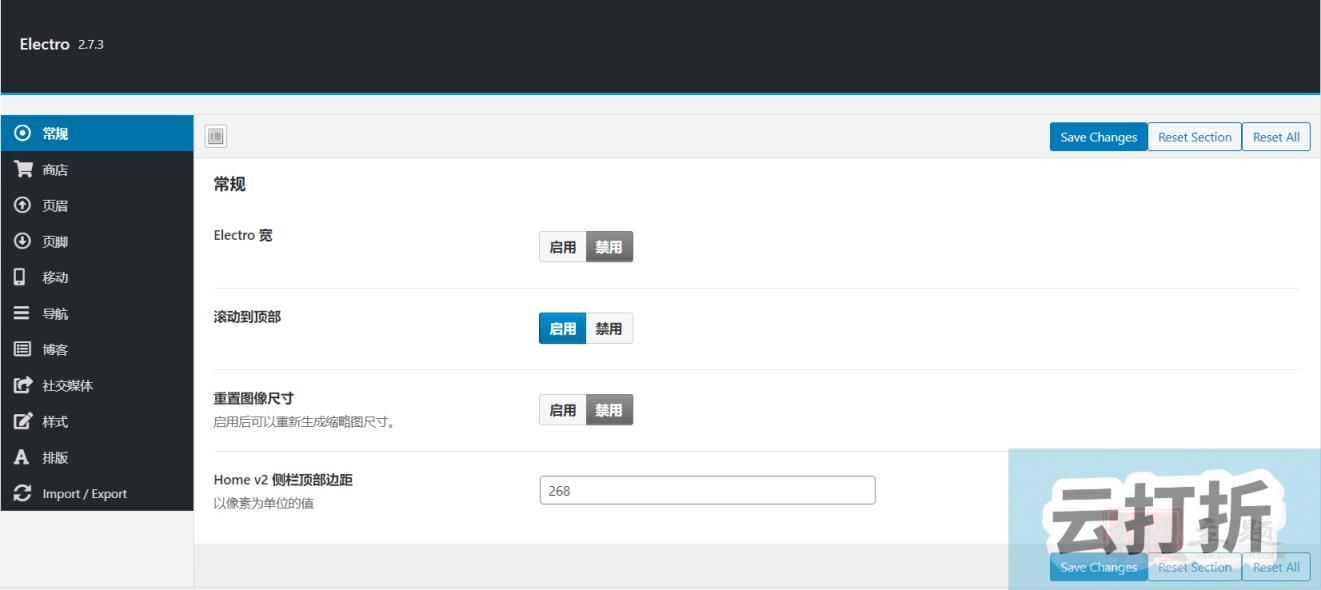1321x590 pixels.
Task: Click top Reset Section button
Action: tap(1195, 137)
